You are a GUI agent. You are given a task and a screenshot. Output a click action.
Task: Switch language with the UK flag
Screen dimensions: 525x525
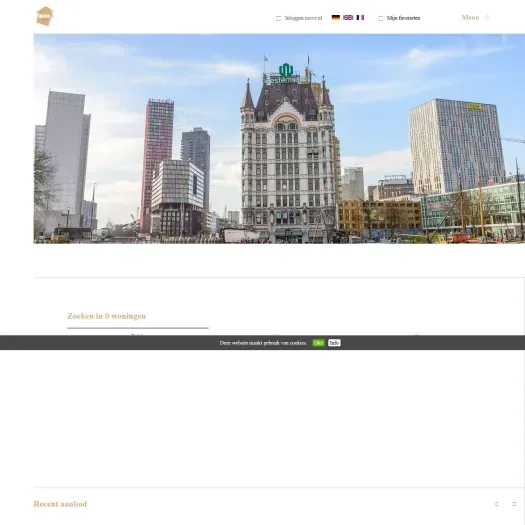[x=348, y=17]
